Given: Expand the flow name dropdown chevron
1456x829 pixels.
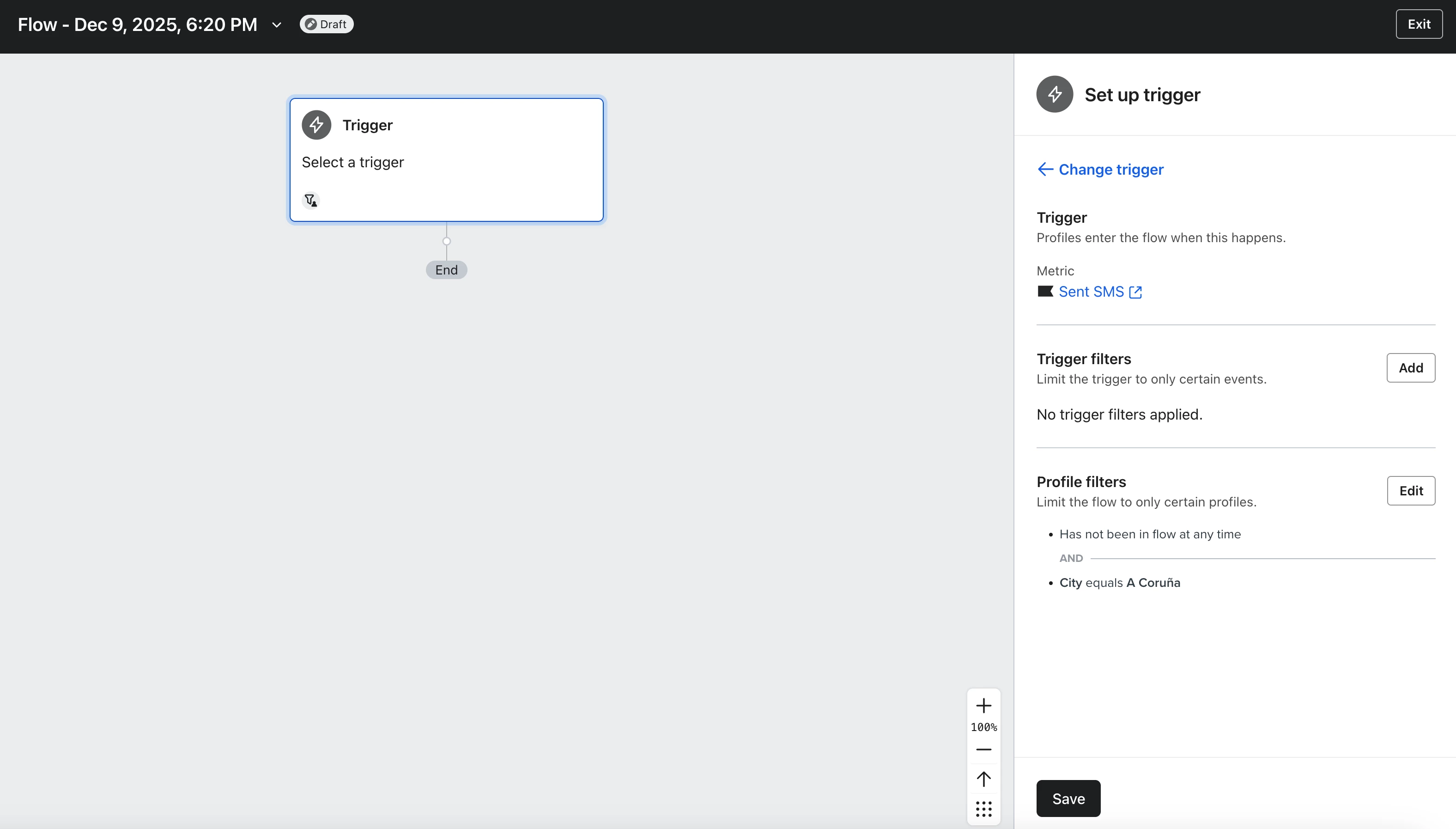Looking at the screenshot, I should pyautogui.click(x=277, y=24).
